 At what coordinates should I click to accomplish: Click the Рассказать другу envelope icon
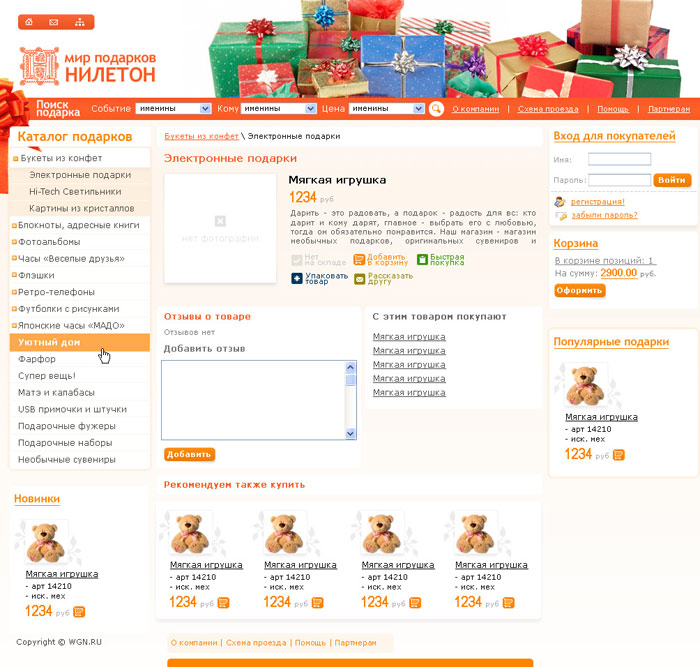tap(359, 279)
